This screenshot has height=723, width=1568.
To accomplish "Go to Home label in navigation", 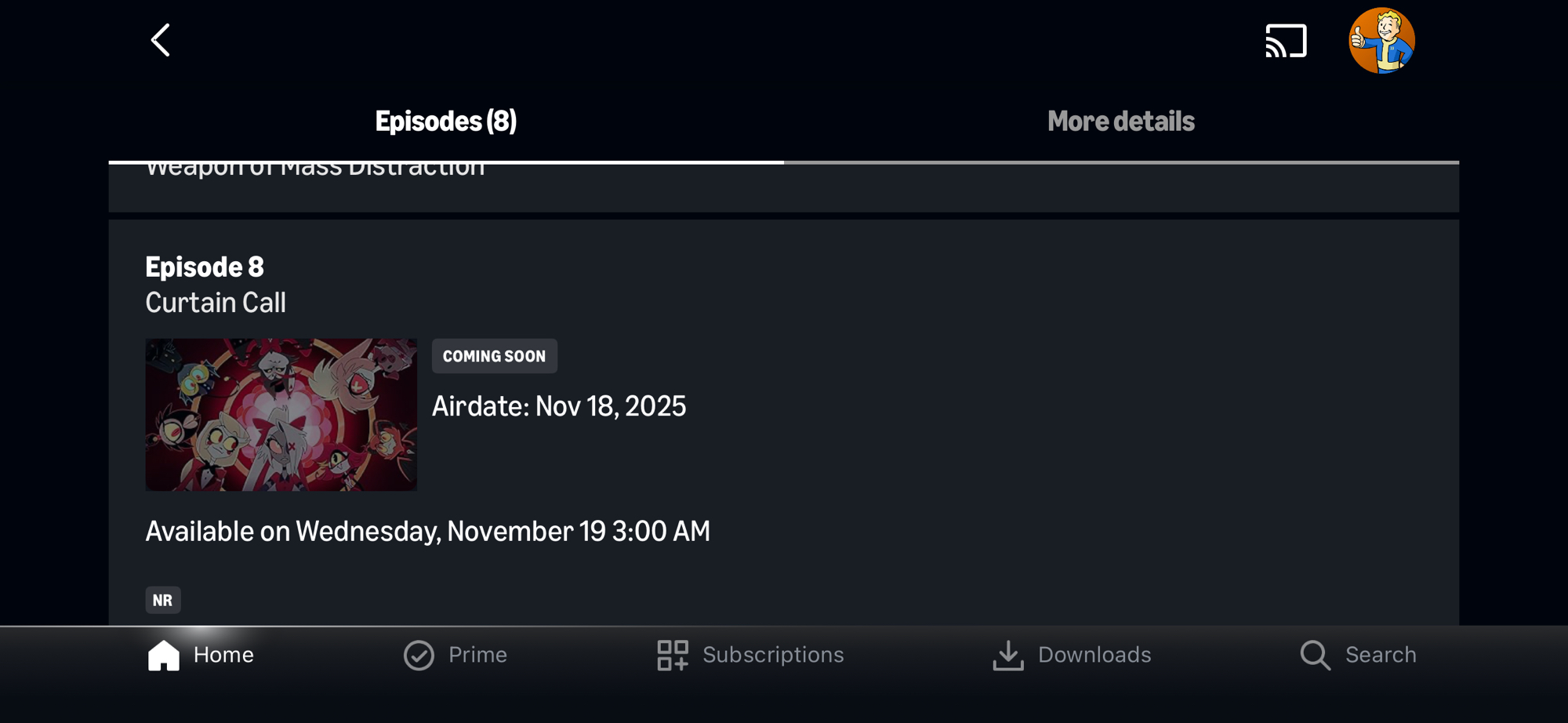I will pos(223,655).
